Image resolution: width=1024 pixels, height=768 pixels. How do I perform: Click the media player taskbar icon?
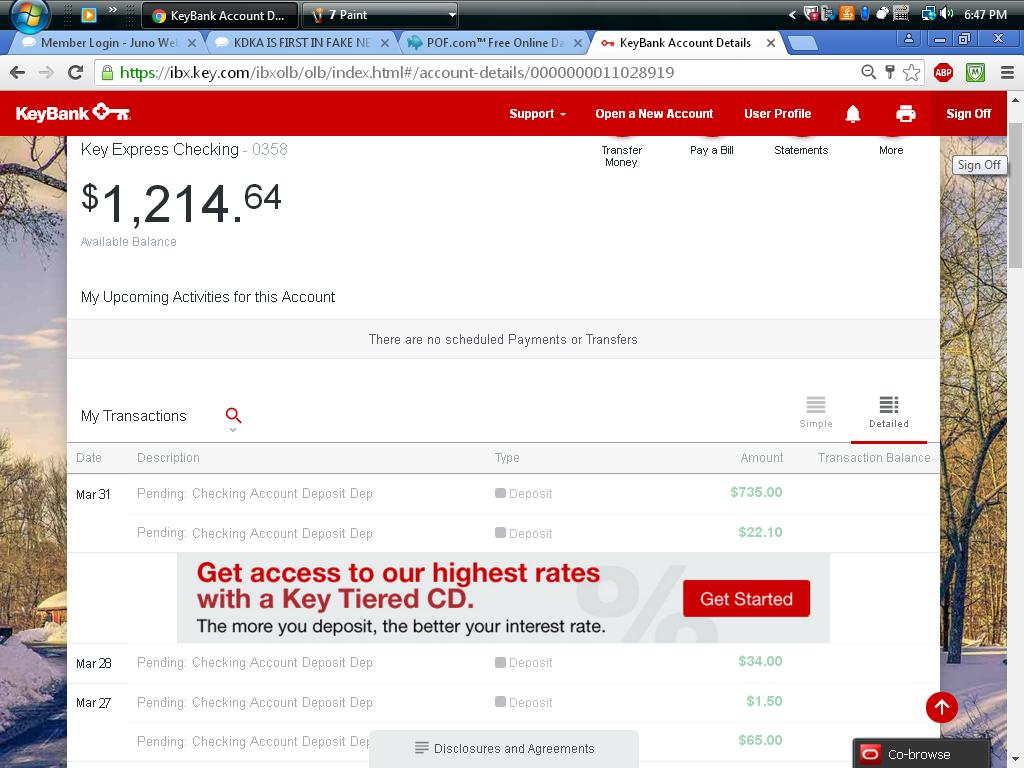(x=89, y=14)
